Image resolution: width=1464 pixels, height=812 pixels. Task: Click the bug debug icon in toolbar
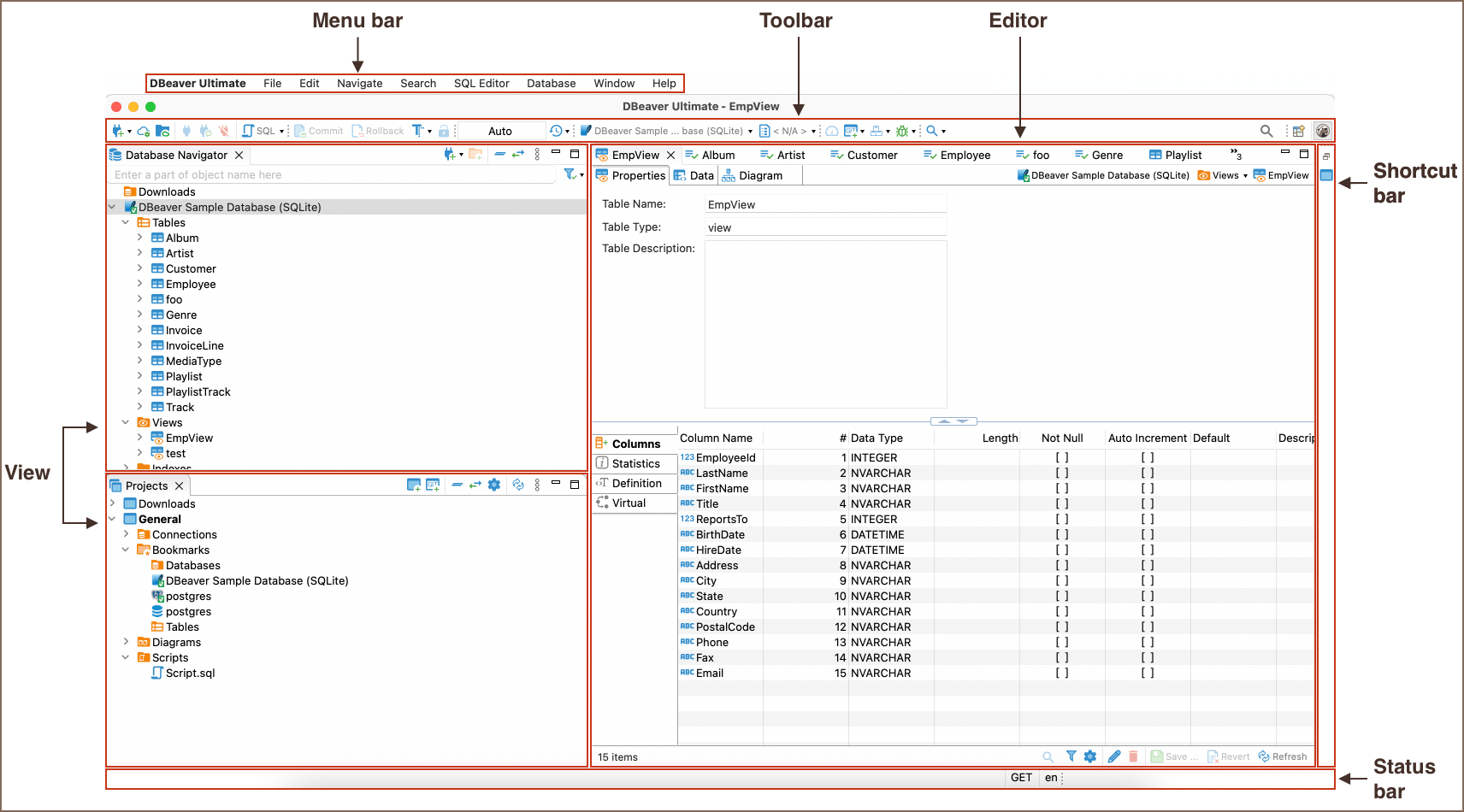[x=901, y=131]
